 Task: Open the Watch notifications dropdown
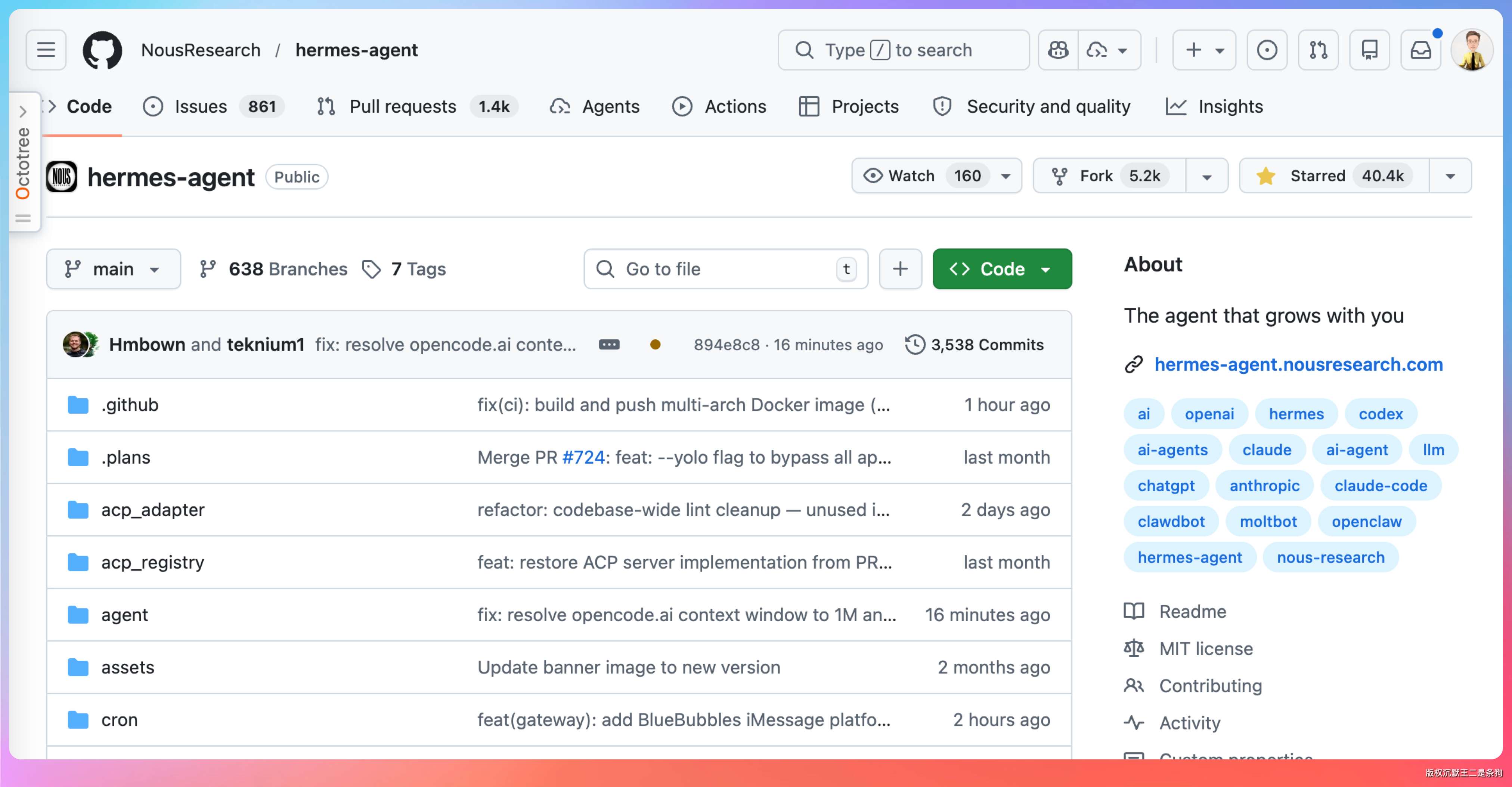[936, 175]
